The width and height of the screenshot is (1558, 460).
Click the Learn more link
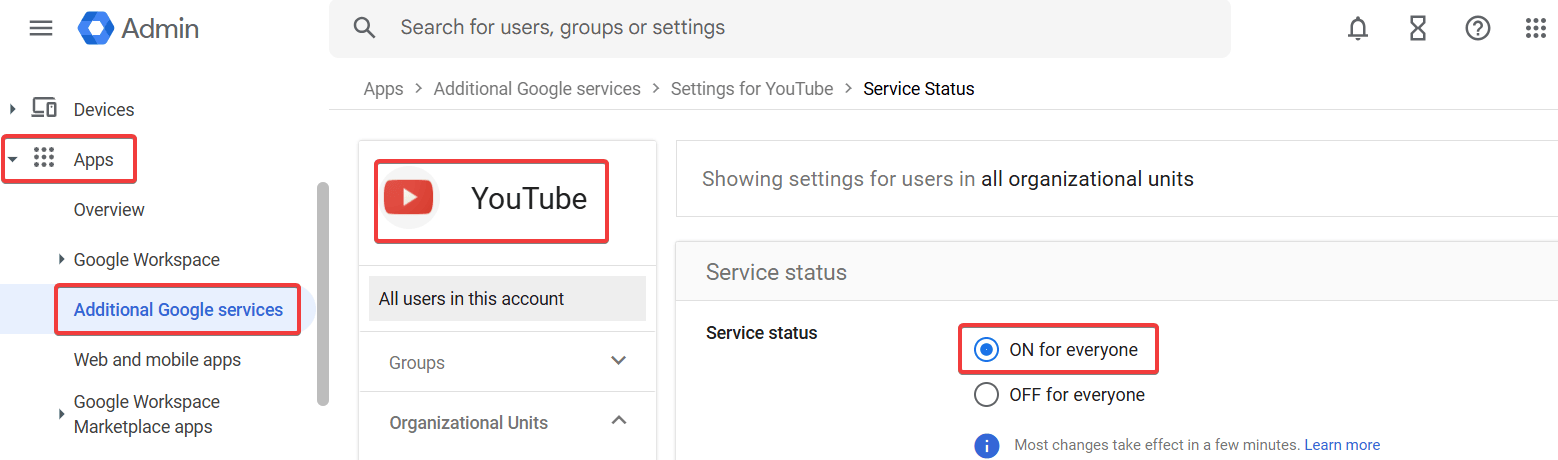(1342, 445)
